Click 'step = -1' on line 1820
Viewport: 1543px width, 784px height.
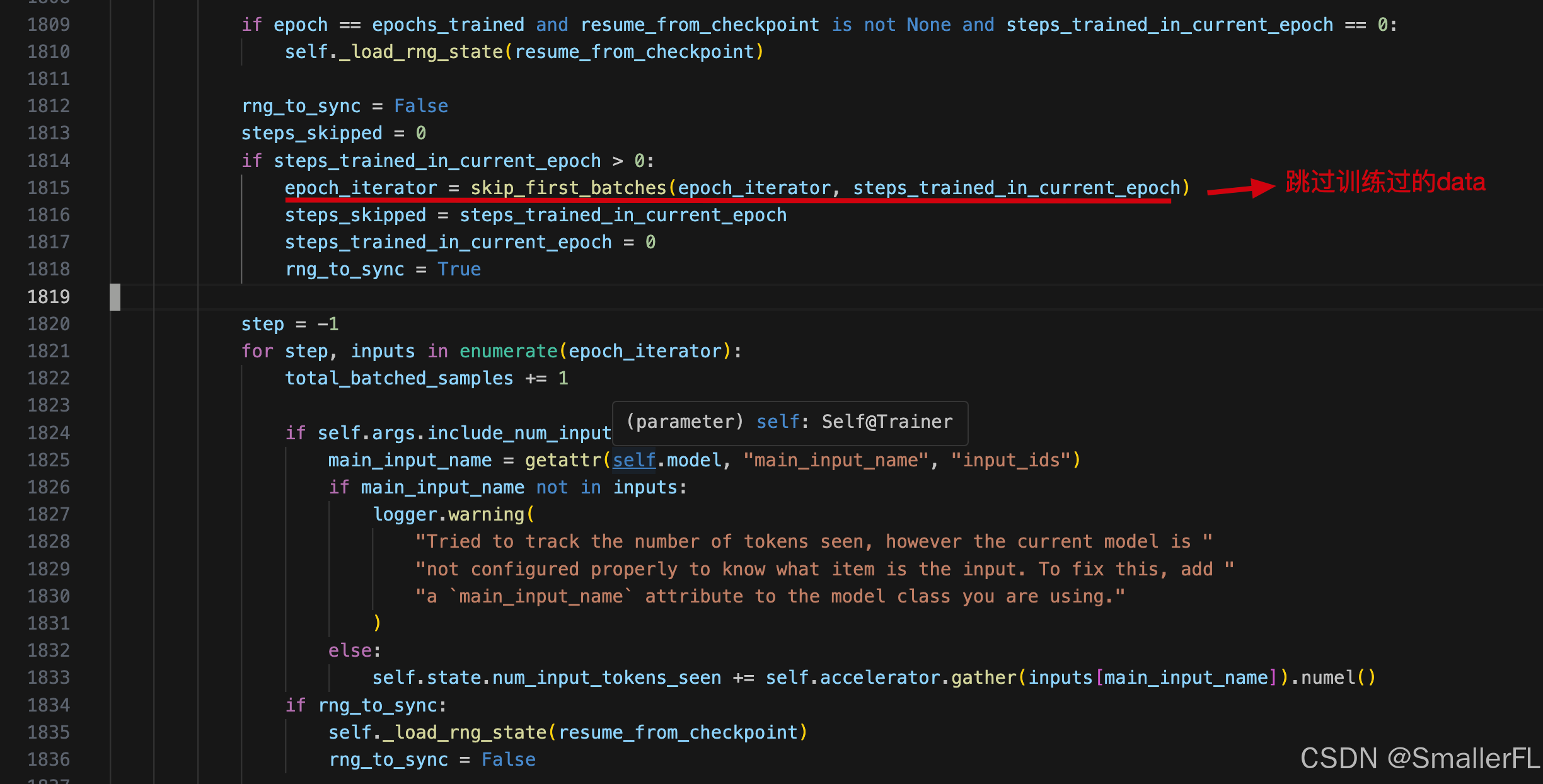pyautogui.click(x=290, y=324)
